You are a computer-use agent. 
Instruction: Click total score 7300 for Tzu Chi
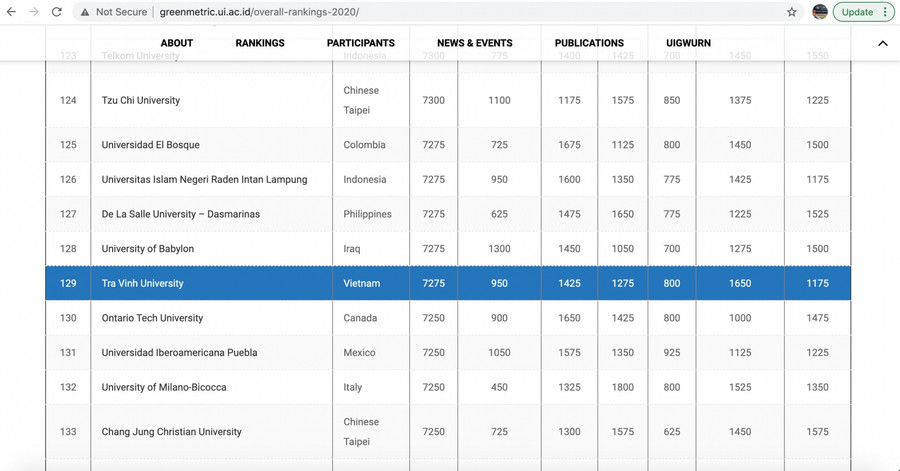point(433,100)
